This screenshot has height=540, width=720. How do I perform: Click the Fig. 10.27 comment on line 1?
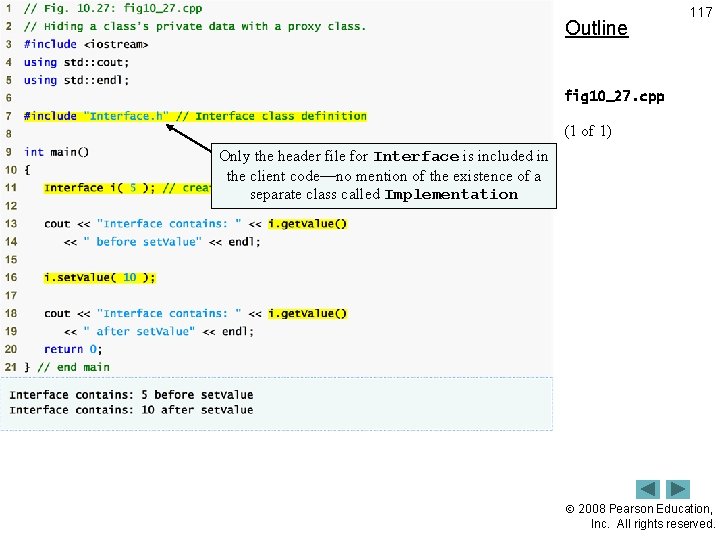point(113,9)
